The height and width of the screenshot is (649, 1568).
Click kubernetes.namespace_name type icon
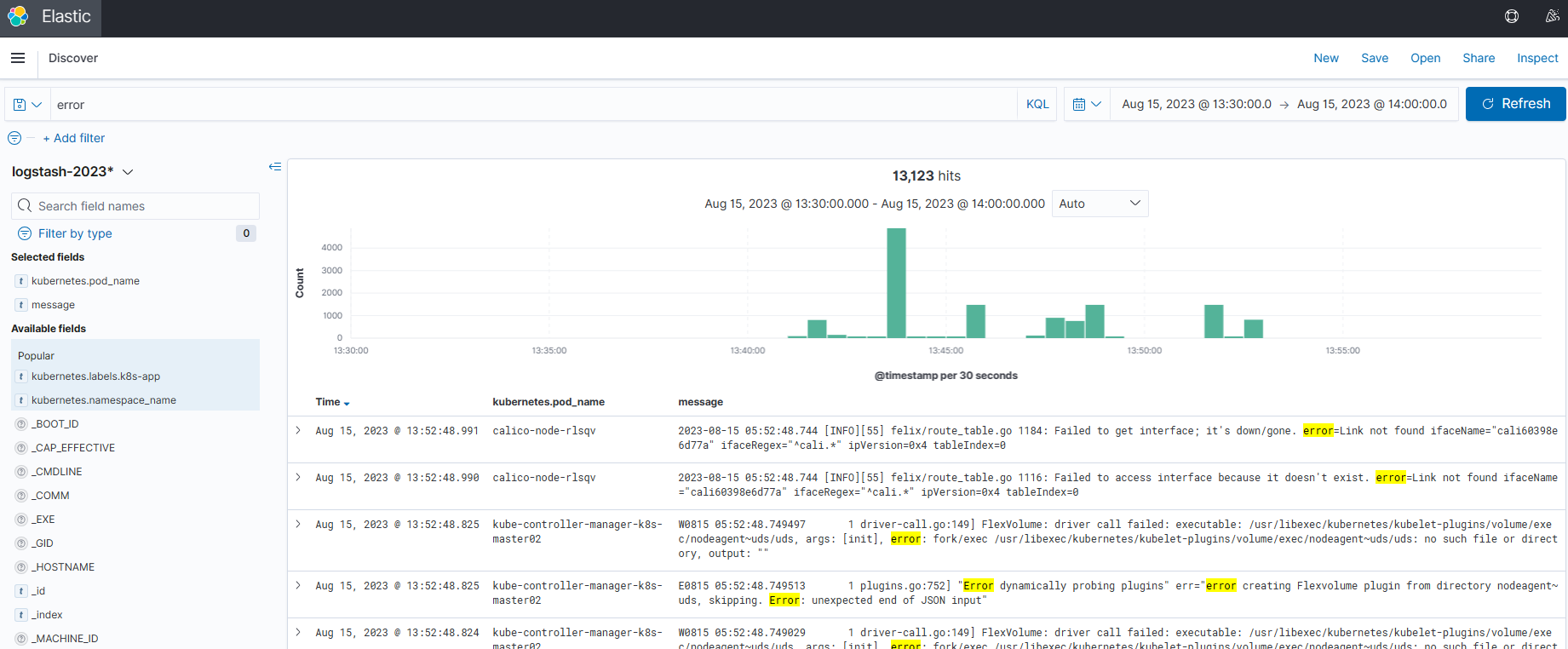coord(21,400)
